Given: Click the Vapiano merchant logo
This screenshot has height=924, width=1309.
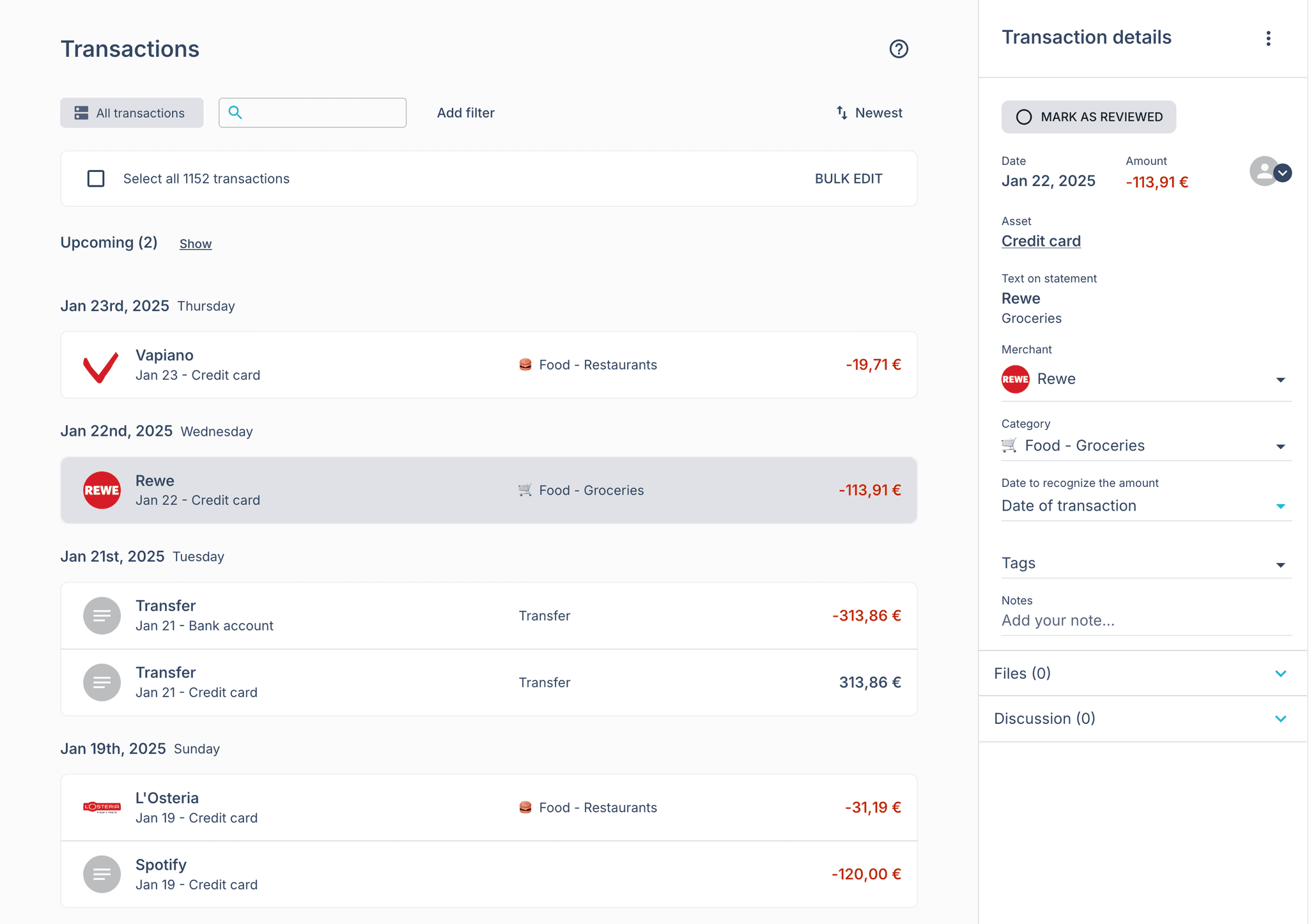Looking at the screenshot, I should pyautogui.click(x=102, y=366).
